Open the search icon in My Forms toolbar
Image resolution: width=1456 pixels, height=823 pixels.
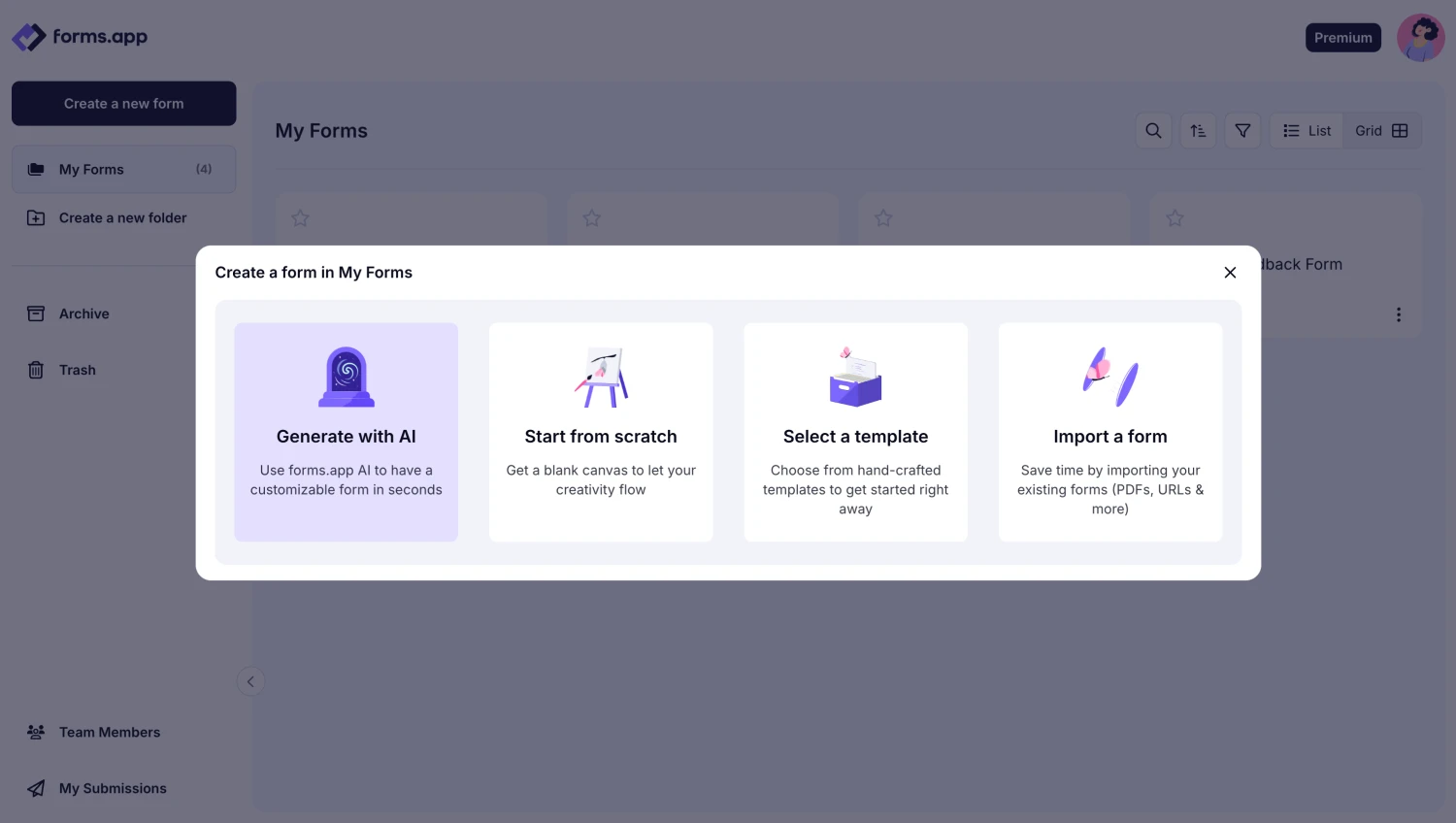(x=1153, y=130)
